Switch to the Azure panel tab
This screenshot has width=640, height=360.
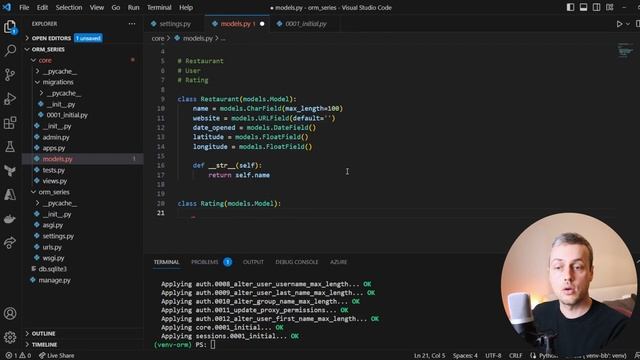point(338,262)
